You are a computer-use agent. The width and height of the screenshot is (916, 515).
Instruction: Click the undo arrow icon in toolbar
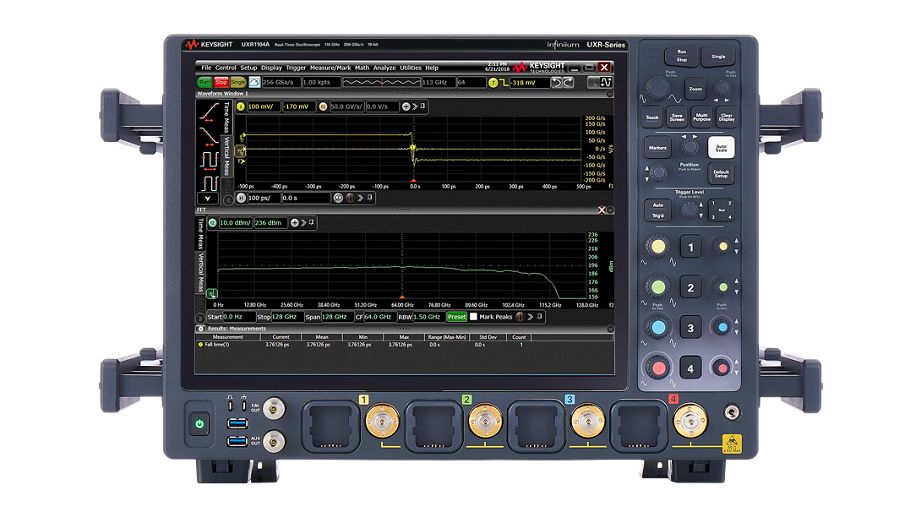click(556, 83)
